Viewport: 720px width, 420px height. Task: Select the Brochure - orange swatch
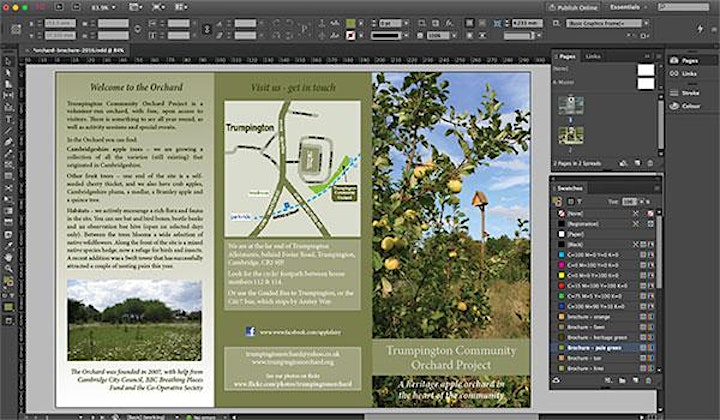point(604,317)
